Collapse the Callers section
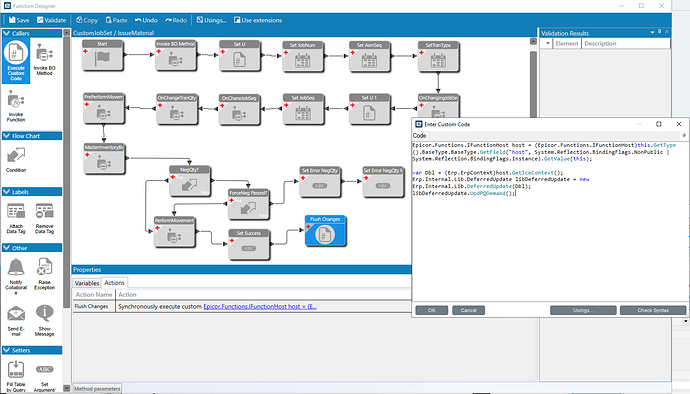The height and width of the screenshot is (394, 690). click(7, 33)
